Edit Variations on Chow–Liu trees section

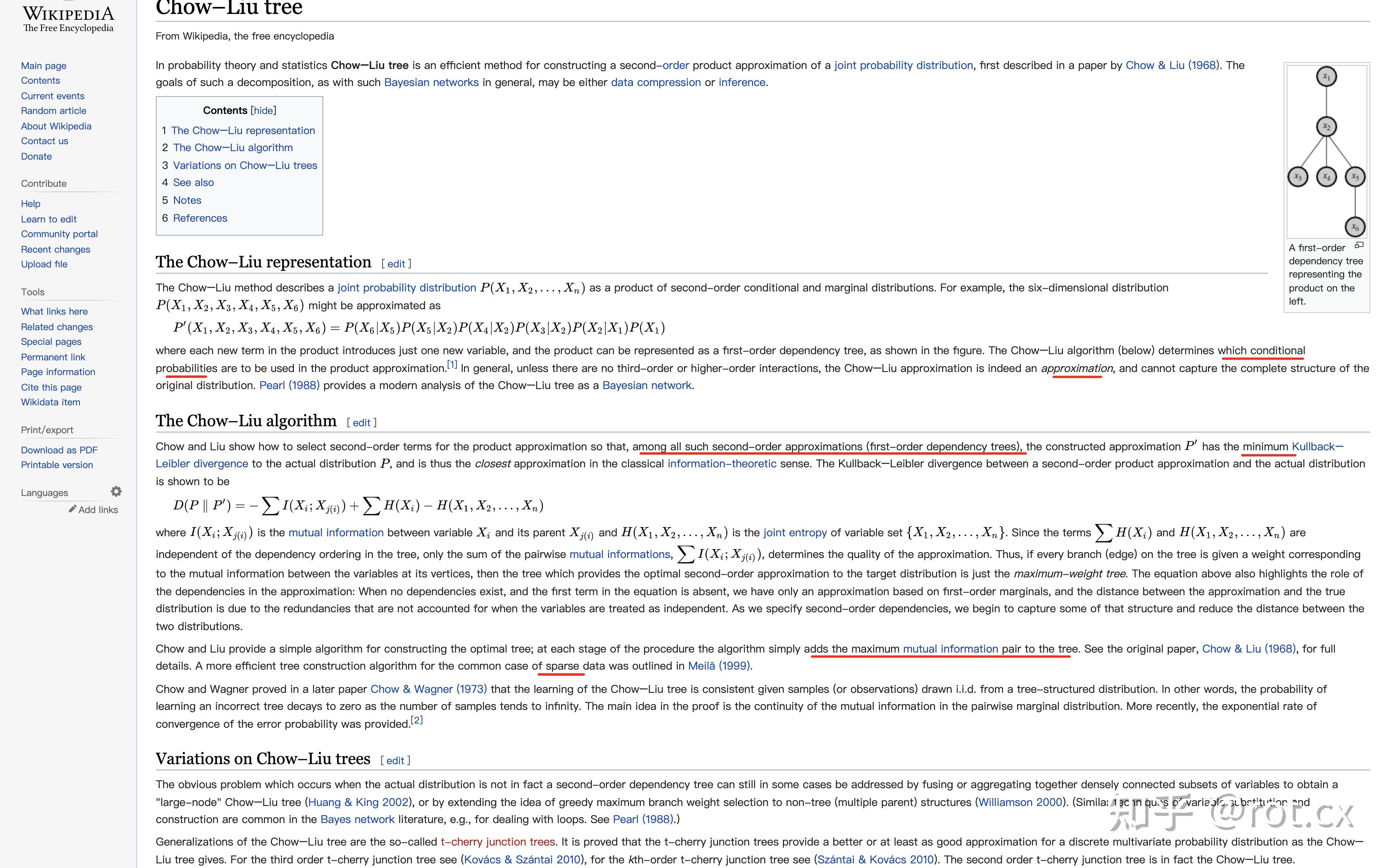point(395,761)
